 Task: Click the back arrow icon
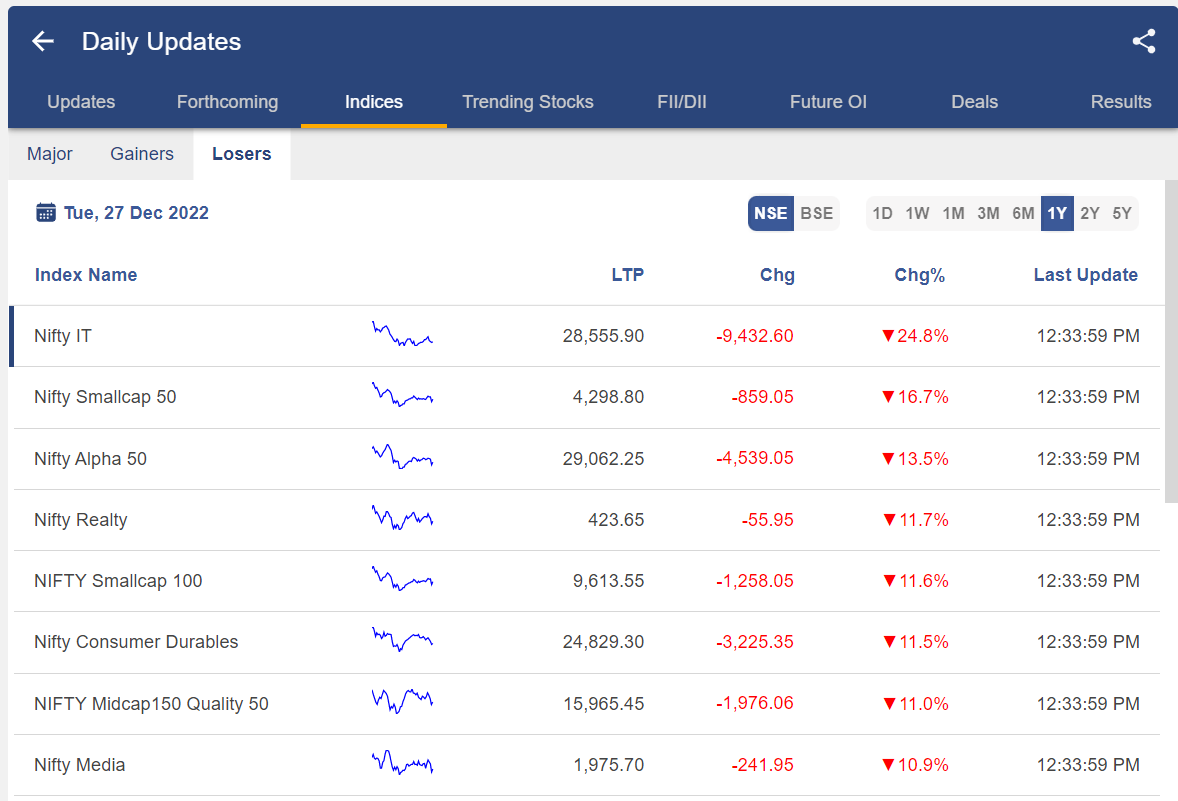(43, 41)
